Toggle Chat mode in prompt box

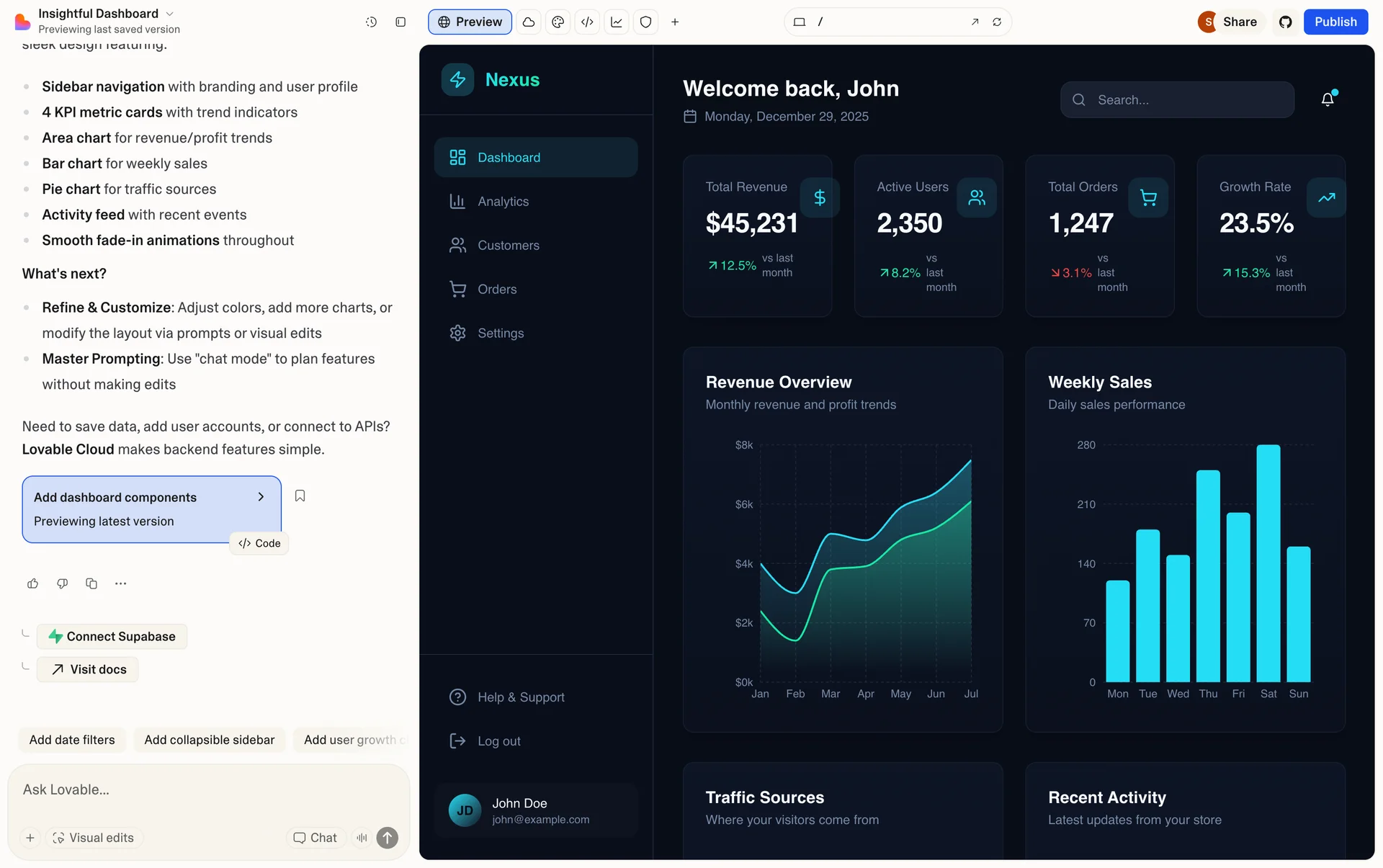tap(315, 838)
